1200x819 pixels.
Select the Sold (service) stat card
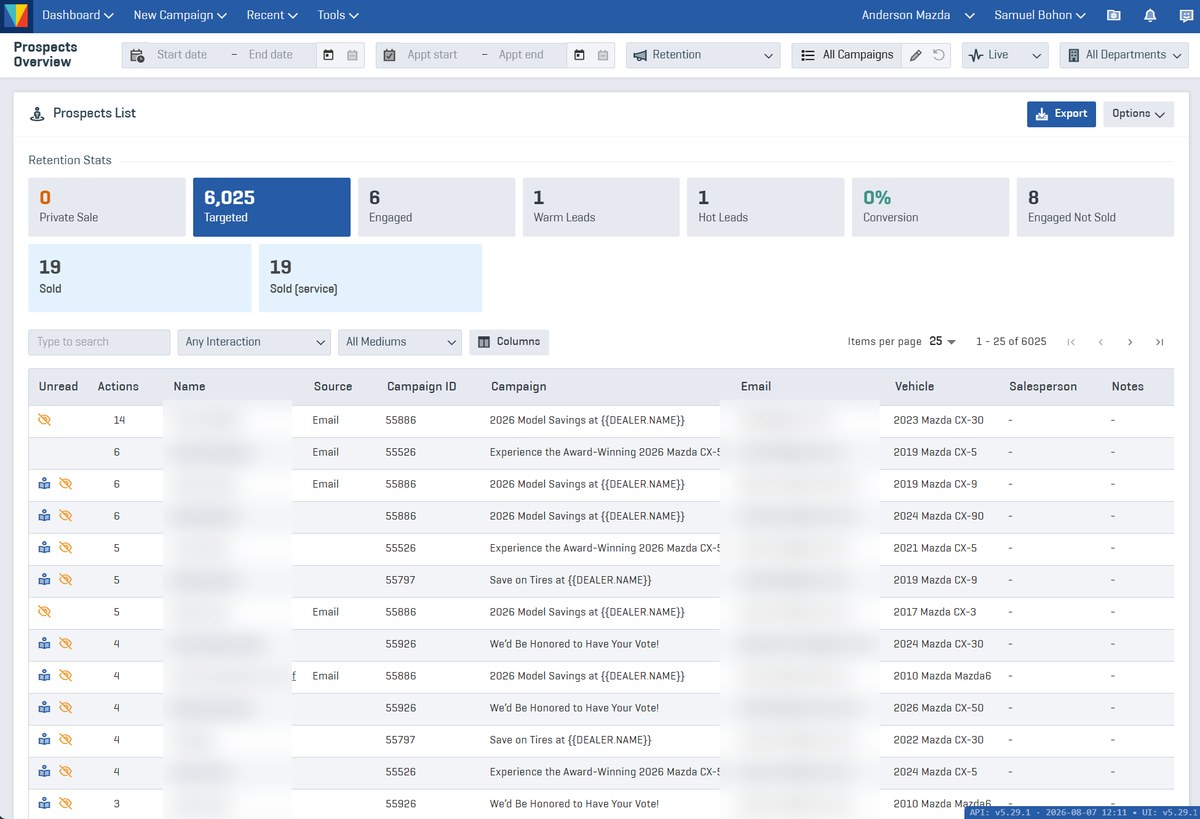pyautogui.click(x=370, y=278)
